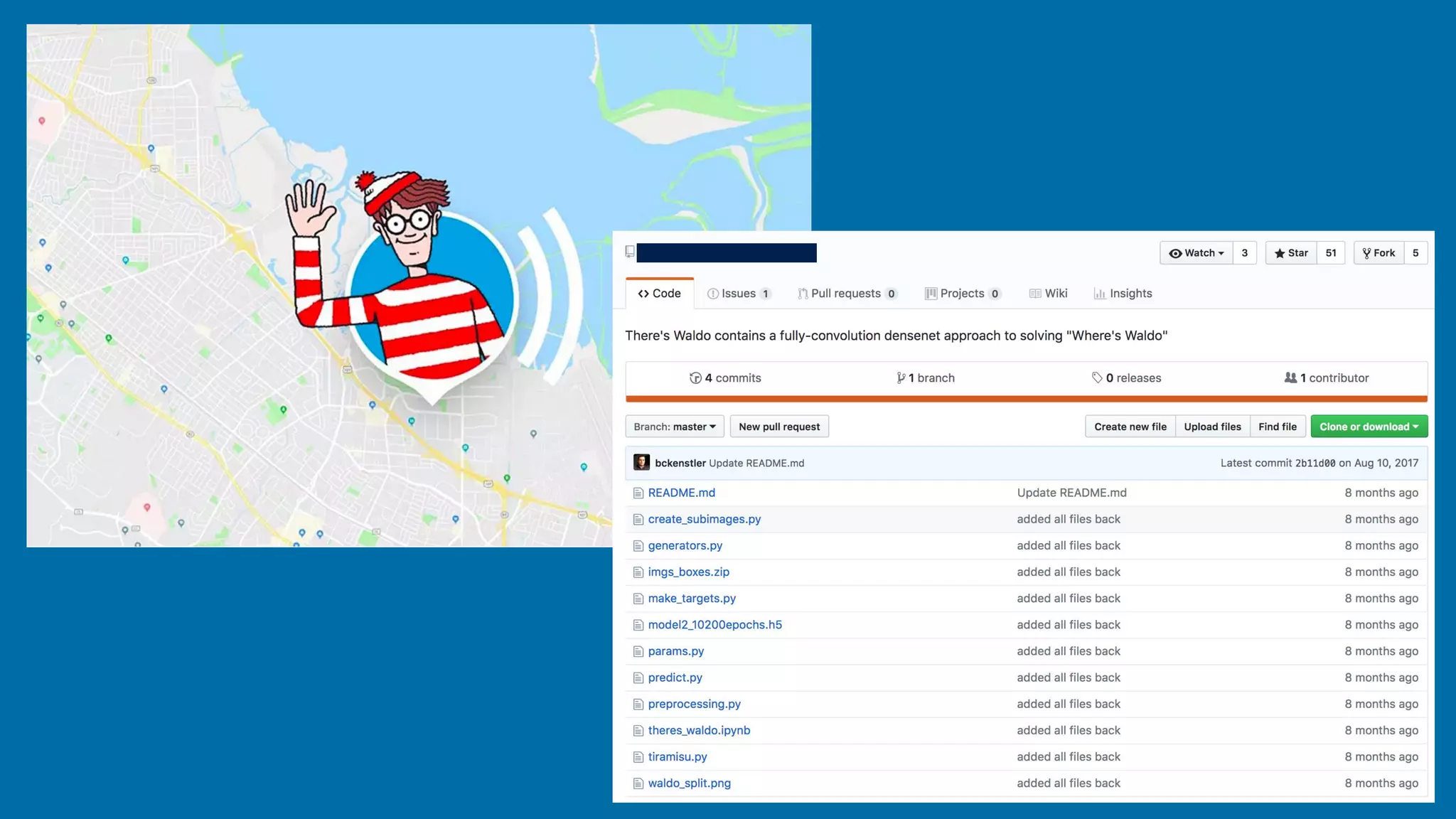Open make_targets.py file
The height and width of the screenshot is (819, 1456).
[692, 598]
